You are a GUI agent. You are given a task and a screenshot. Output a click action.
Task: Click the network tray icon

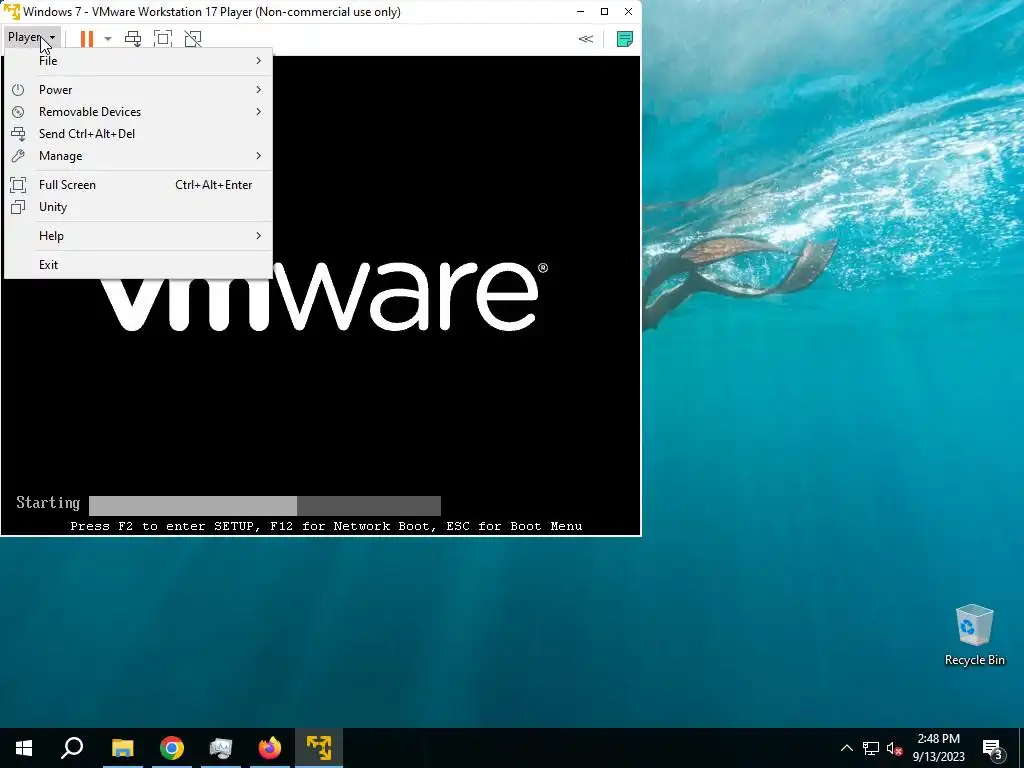[871, 748]
